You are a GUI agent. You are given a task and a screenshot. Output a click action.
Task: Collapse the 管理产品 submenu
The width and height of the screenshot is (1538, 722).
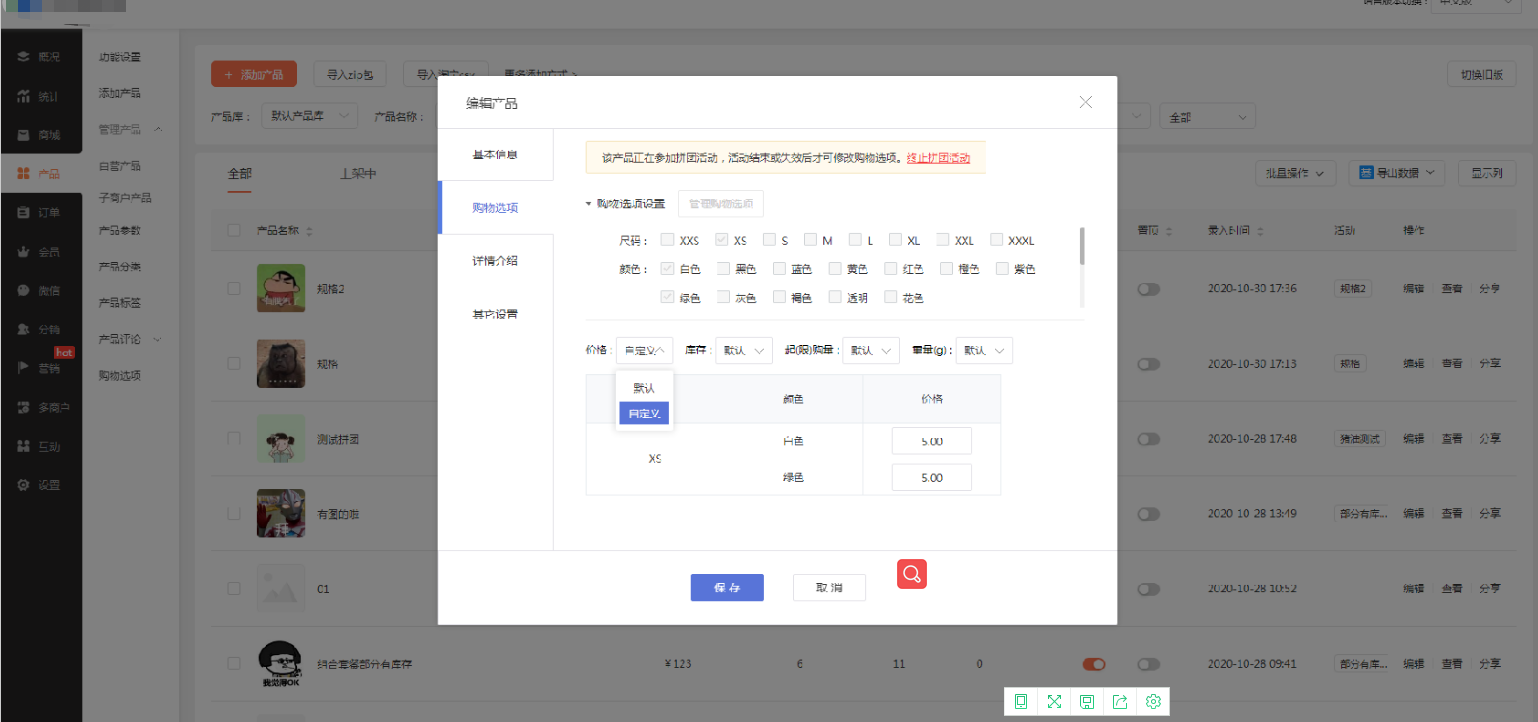point(158,129)
